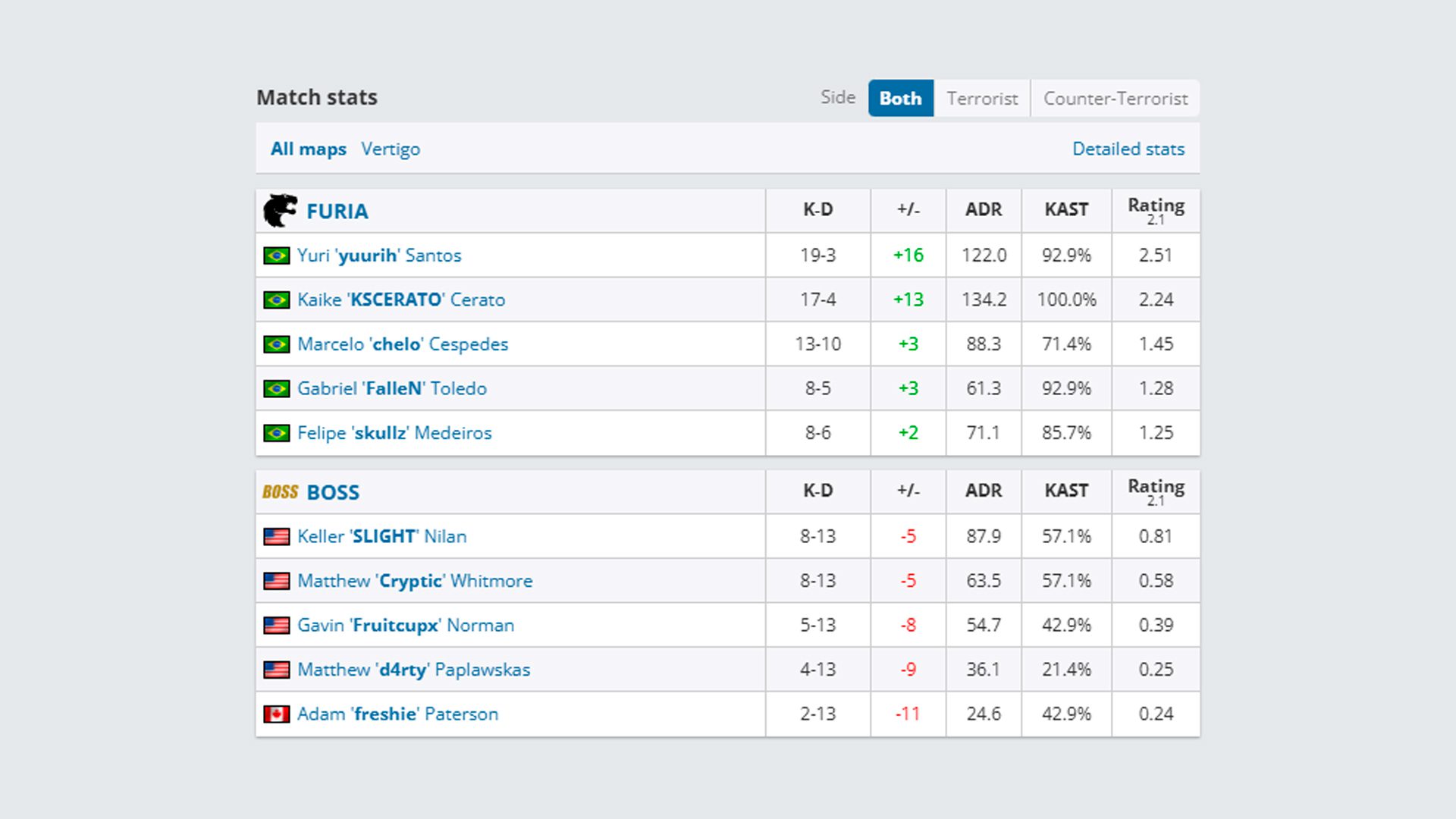Screen dimensions: 1456x819
Task: Click FalleN's 61.3 ADR value
Action: [984, 388]
